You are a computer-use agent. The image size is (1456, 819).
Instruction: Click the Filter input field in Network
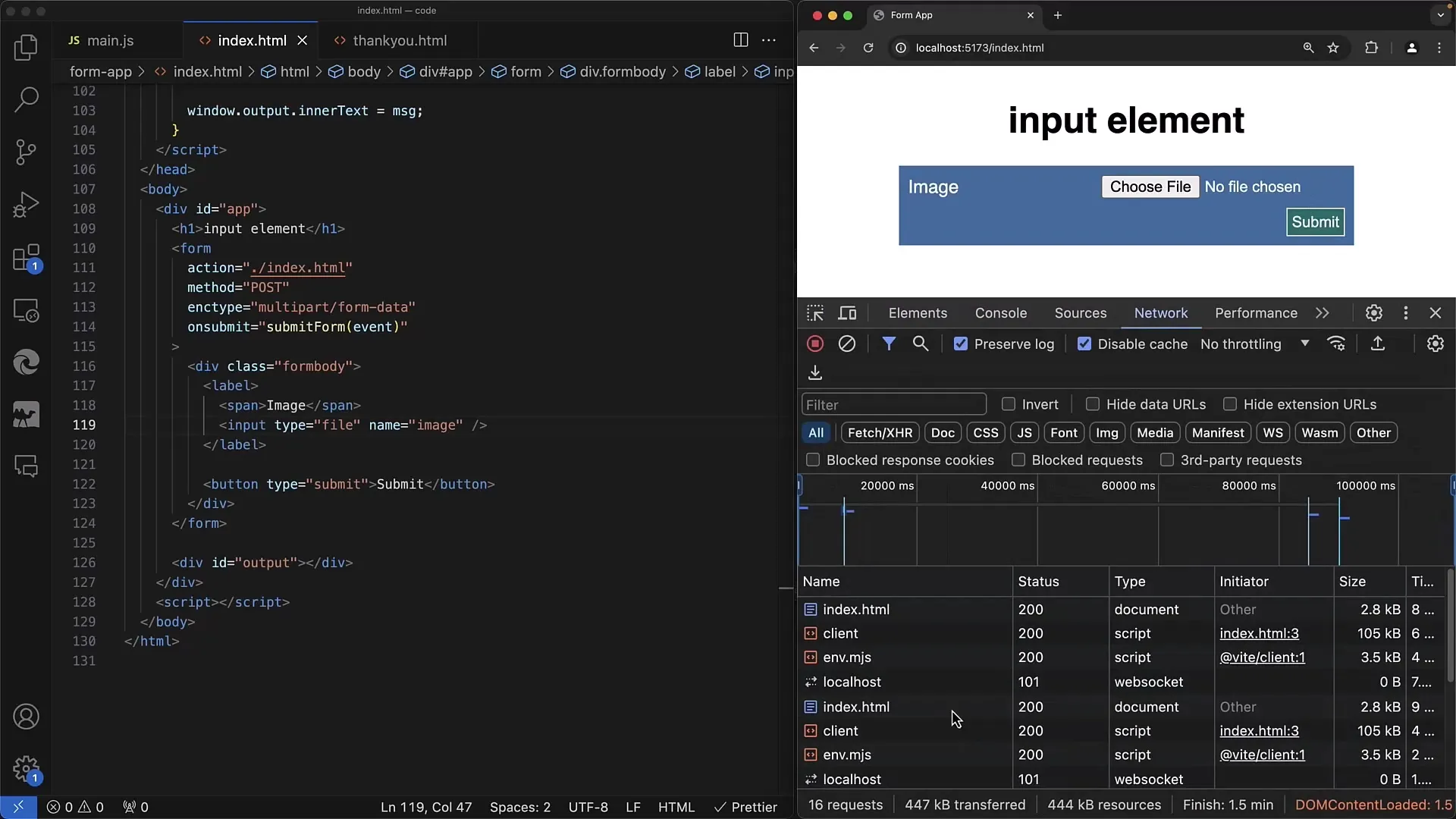tap(893, 404)
